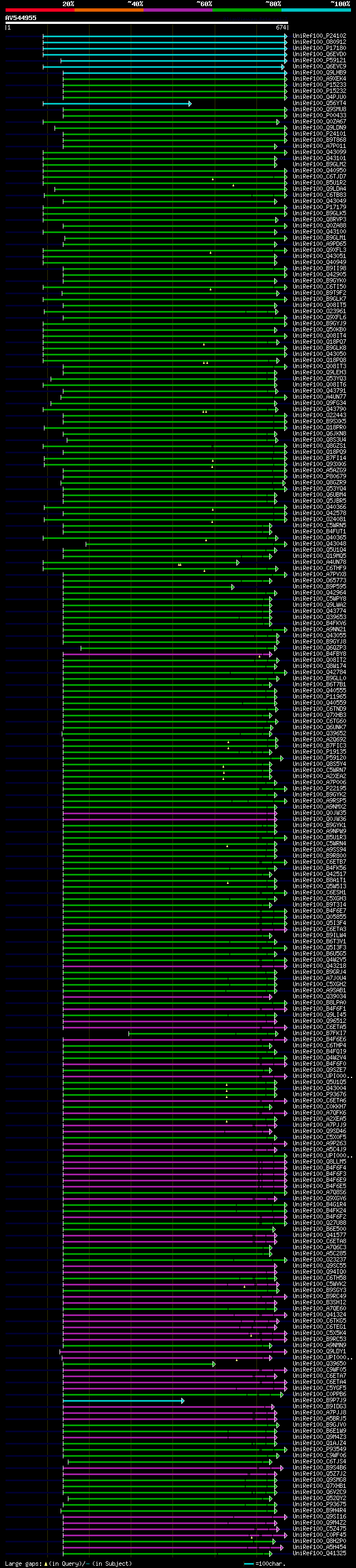The image size is (356, 1568).
Task: Click the green alignment bar of UniRef100_B7FKI7
Action: pyautogui.click(x=202, y=1033)
